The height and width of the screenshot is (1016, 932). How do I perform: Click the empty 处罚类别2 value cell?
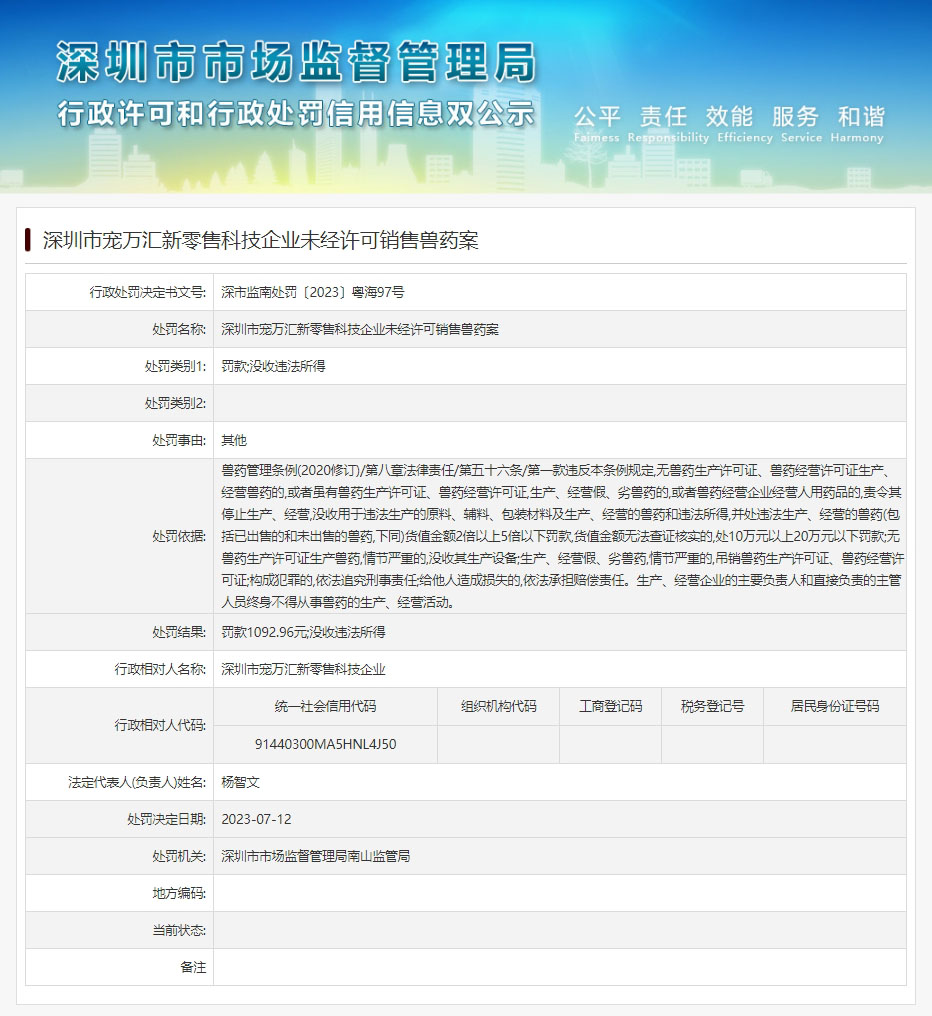pos(558,403)
